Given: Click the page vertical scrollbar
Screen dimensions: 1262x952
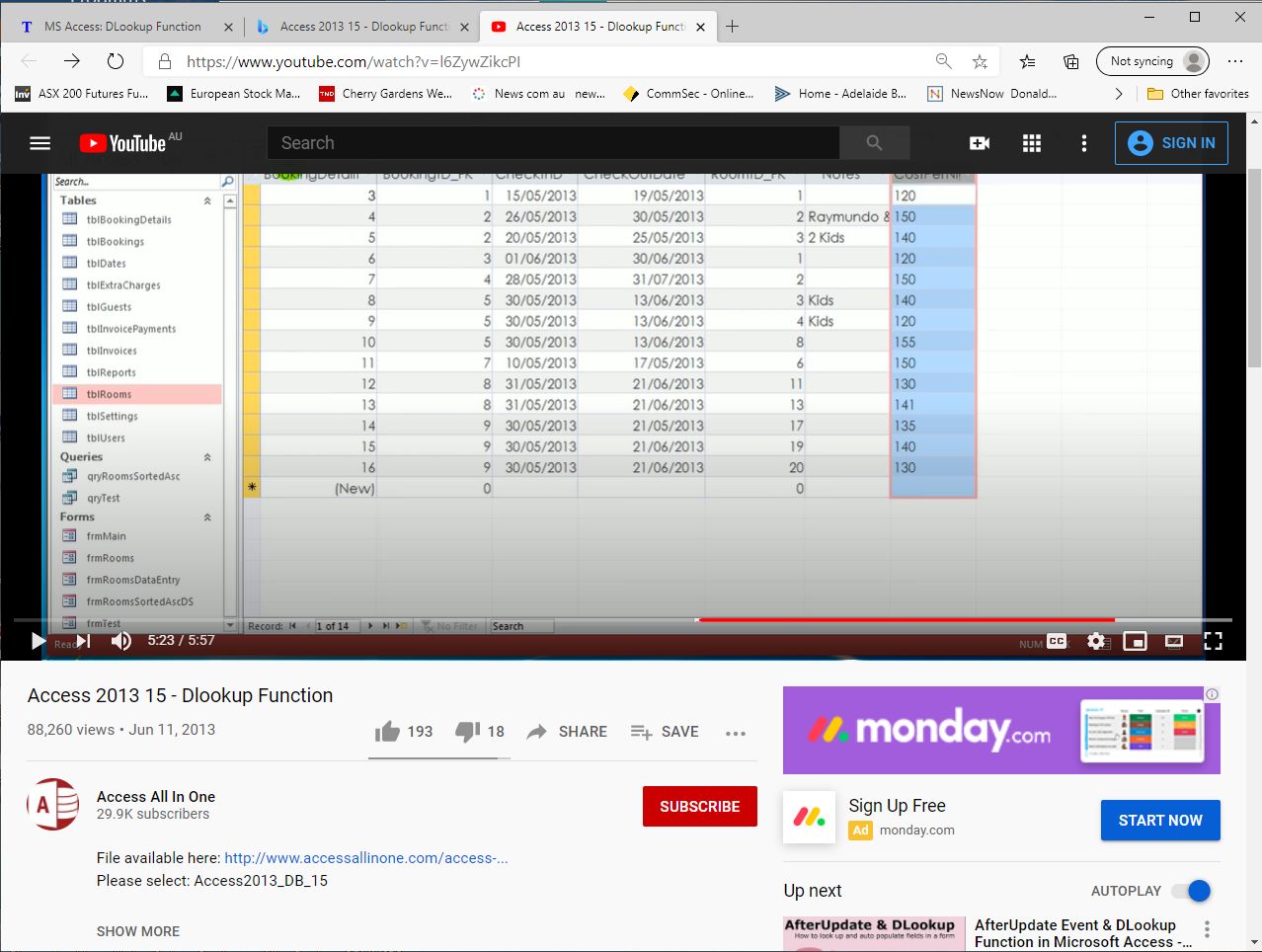Looking at the screenshot, I should tap(1254, 267).
